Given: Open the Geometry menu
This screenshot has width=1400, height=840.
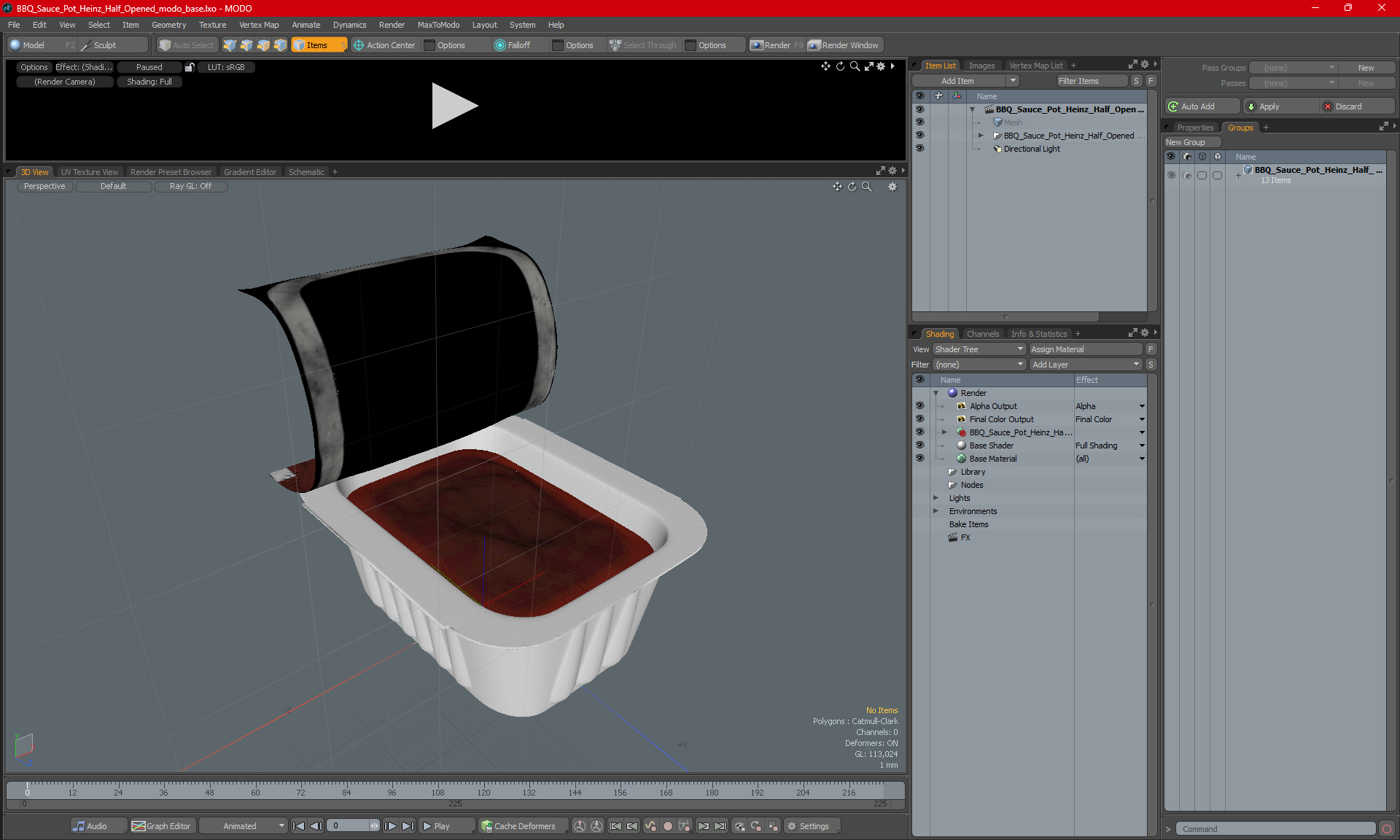Looking at the screenshot, I should [x=168, y=25].
